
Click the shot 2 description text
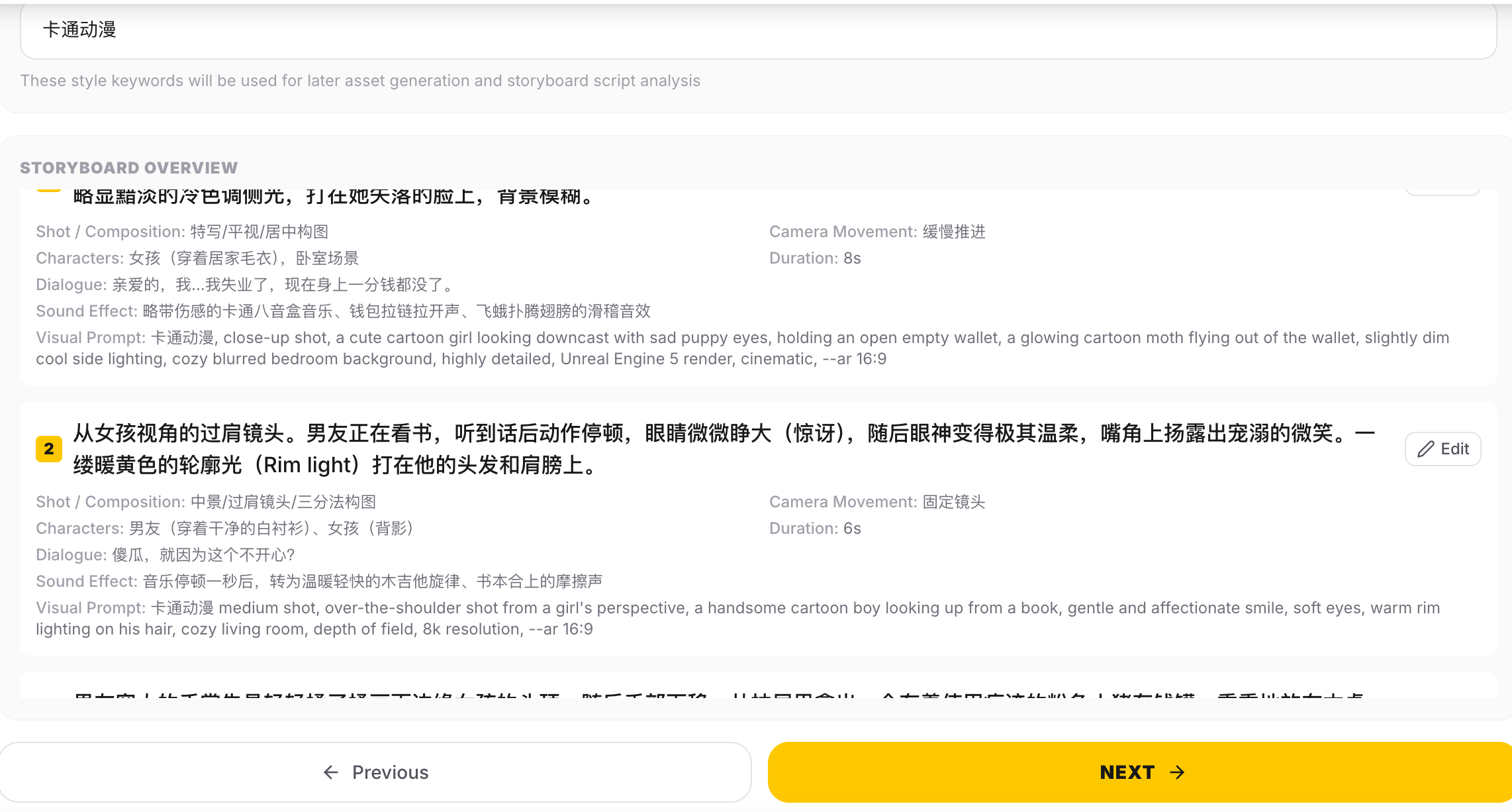click(724, 449)
